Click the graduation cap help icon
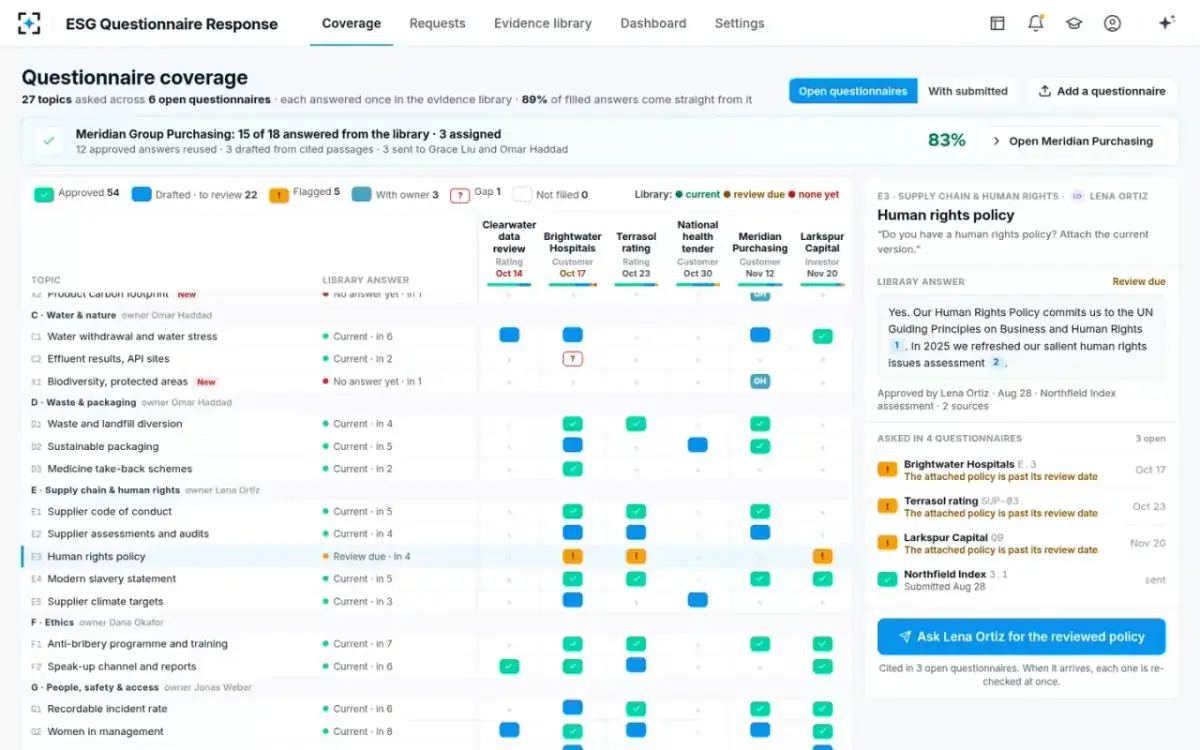 1074,23
